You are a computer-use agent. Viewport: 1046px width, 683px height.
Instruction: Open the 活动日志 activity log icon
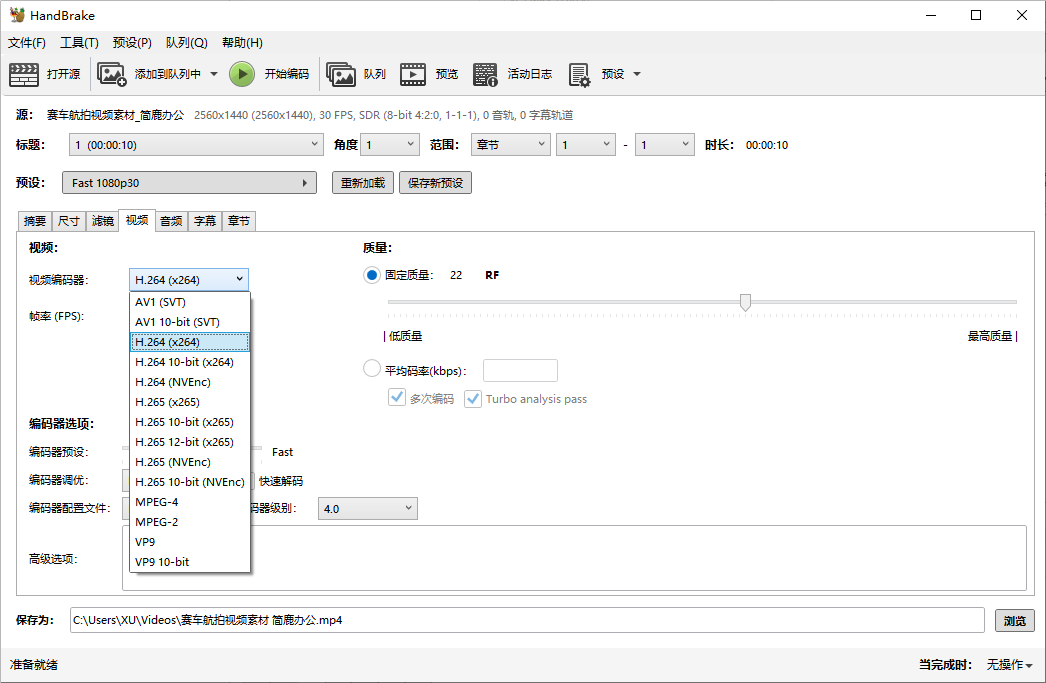(x=485, y=74)
